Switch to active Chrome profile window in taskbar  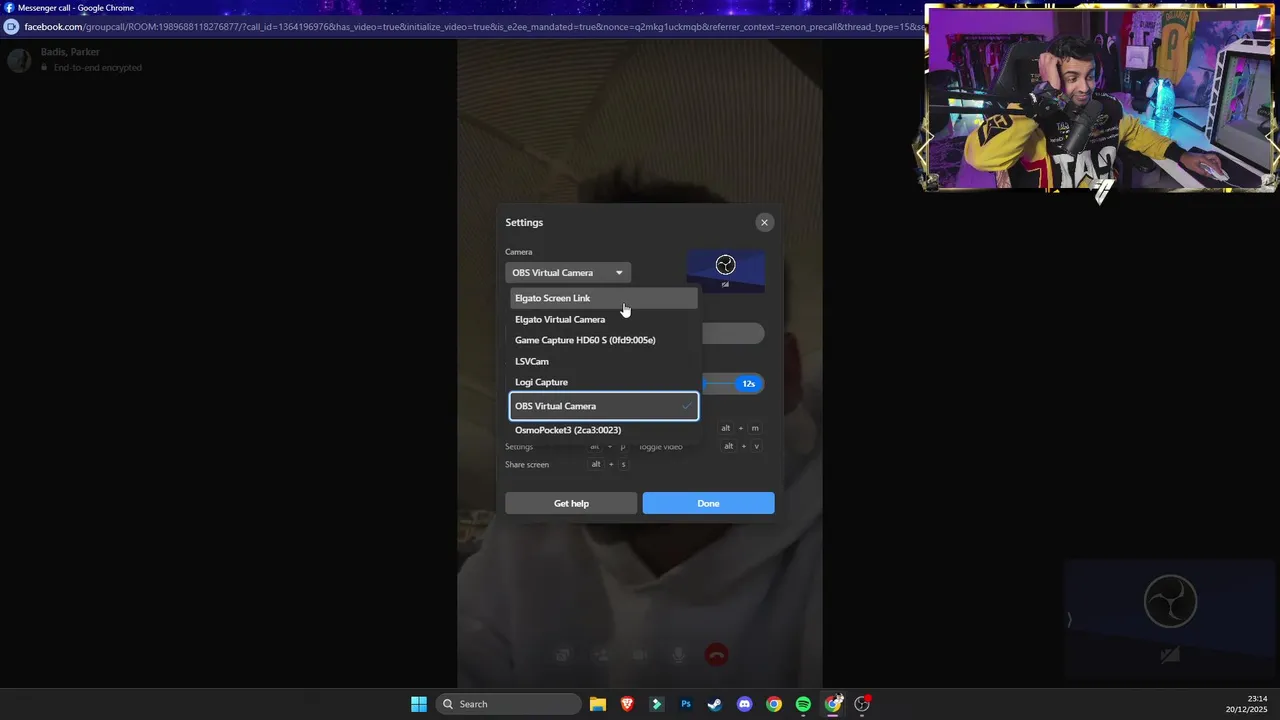tap(833, 704)
